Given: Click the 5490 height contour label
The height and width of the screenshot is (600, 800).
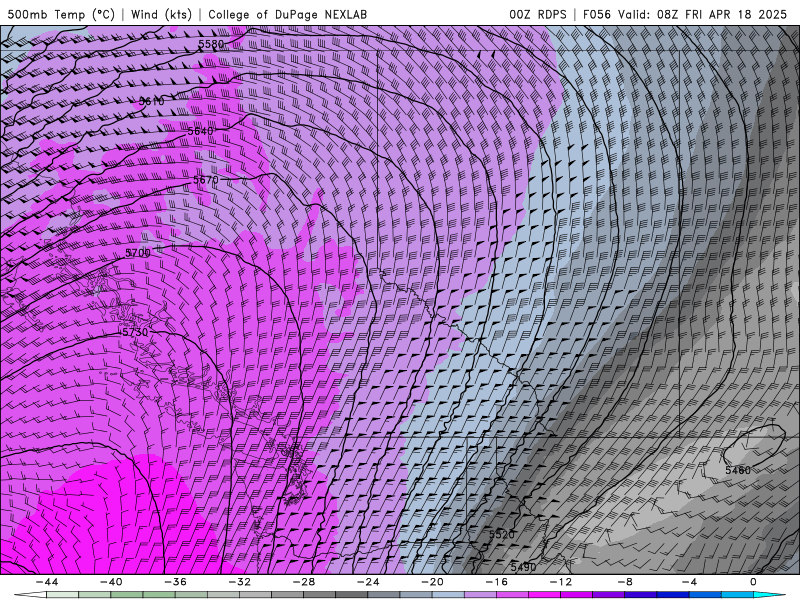Looking at the screenshot, I should pos(523,567).
